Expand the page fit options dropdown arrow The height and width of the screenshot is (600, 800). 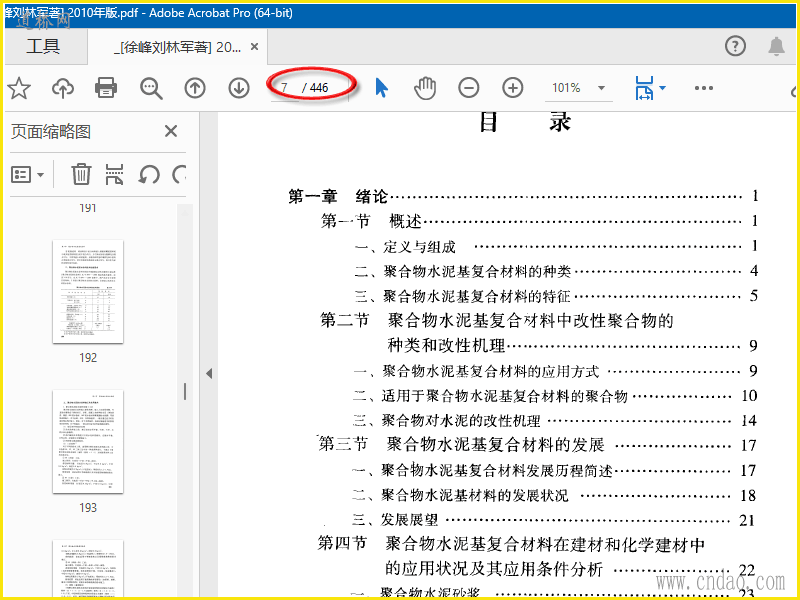[662, 88]
